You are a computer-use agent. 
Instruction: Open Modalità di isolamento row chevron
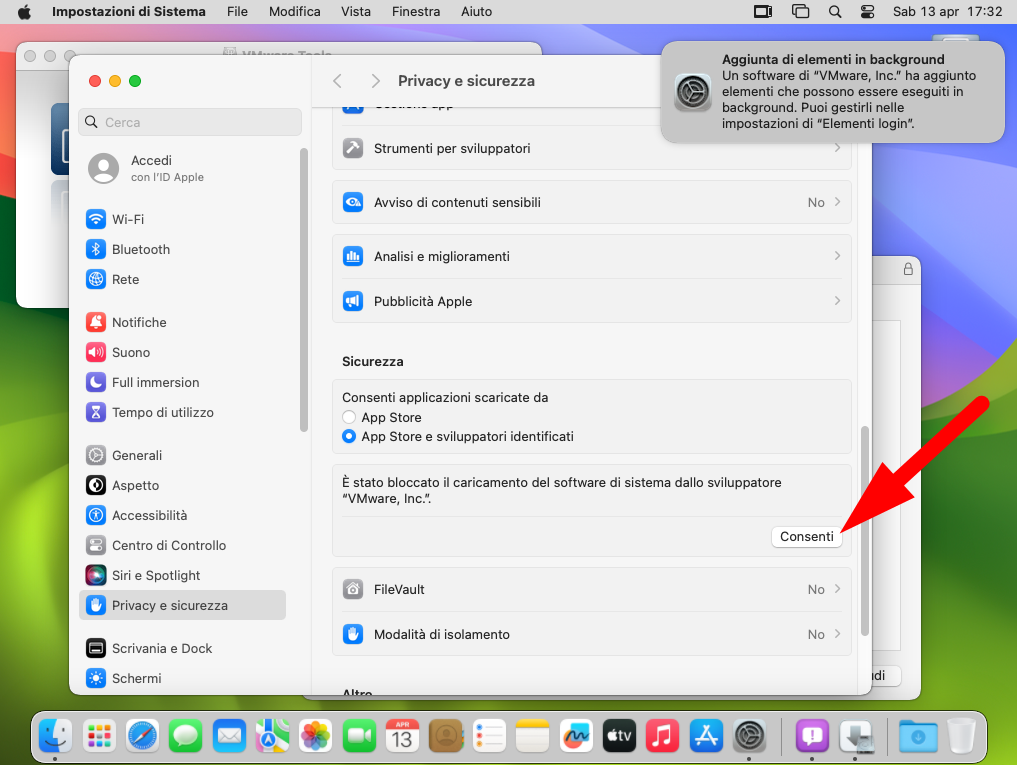pyautogui.click(x=837, y=633)
